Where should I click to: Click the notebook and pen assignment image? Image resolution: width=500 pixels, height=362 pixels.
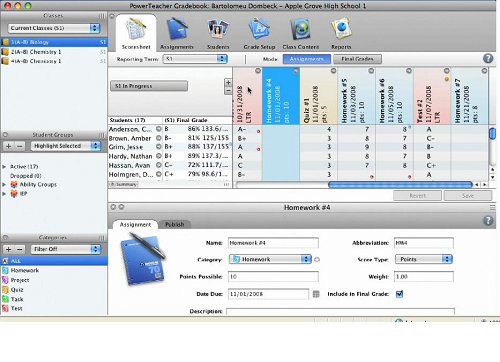pos(143,259)
